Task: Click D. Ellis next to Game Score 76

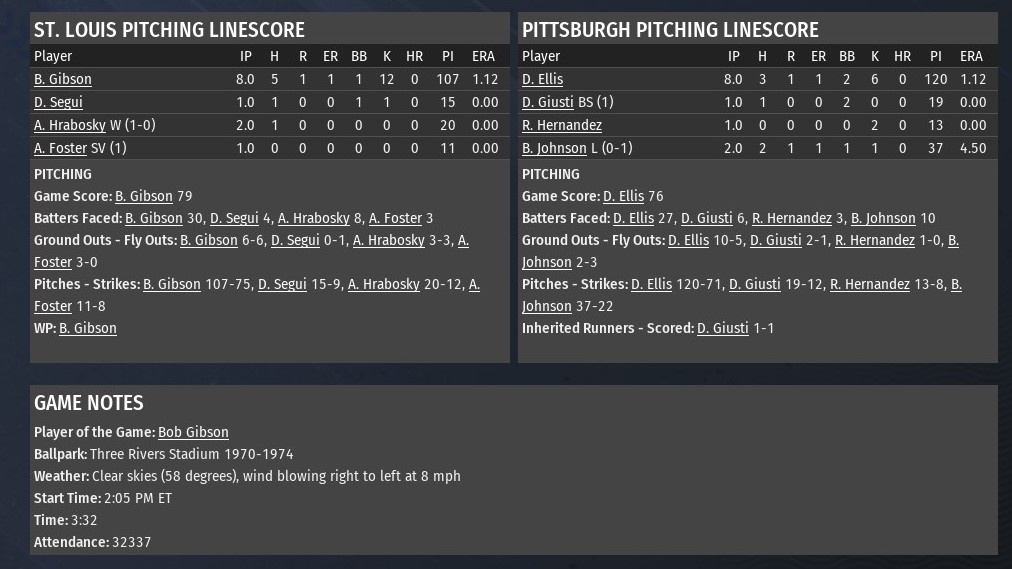Action: [x=623, y=196]
